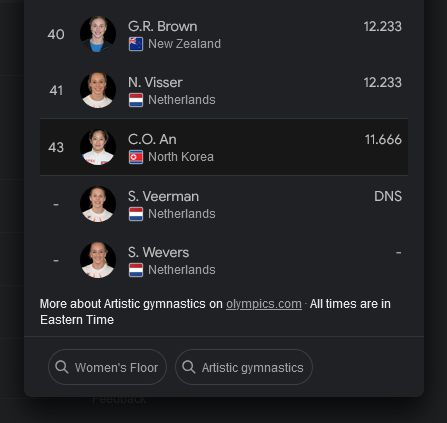Open G.R. Brown's profile photo
447x423 pixels.
[98, 34]
